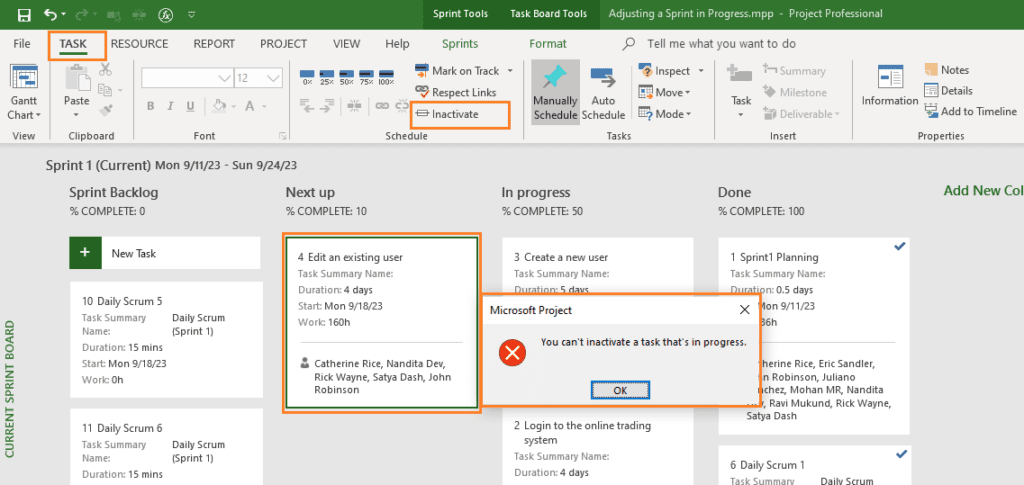Close the Microsoft Project error dialog

pos(744,310)
